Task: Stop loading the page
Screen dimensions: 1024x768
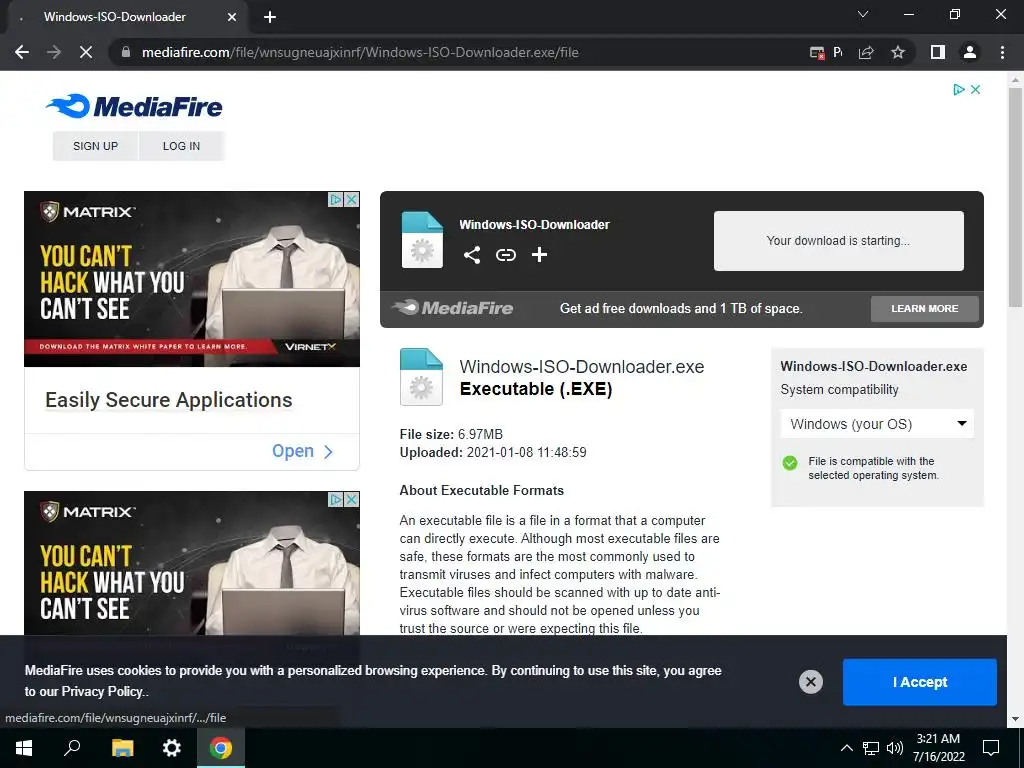Action: (x=86, y=52)
